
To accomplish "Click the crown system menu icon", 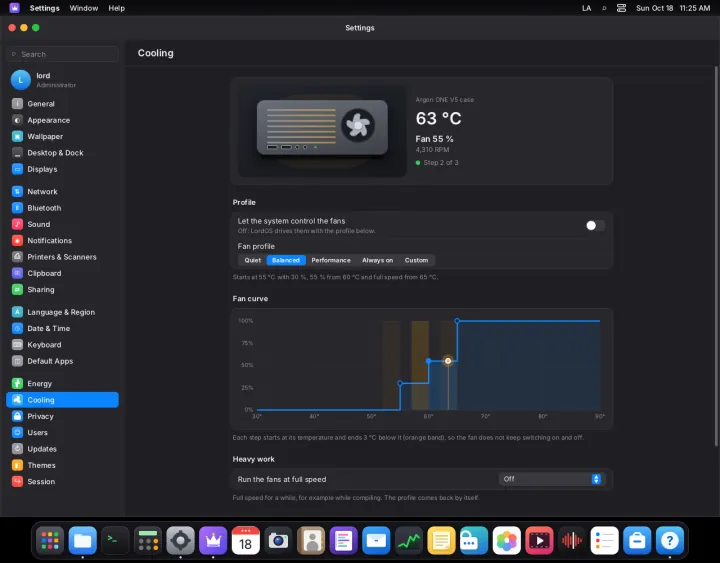I will tap(15, 8).
